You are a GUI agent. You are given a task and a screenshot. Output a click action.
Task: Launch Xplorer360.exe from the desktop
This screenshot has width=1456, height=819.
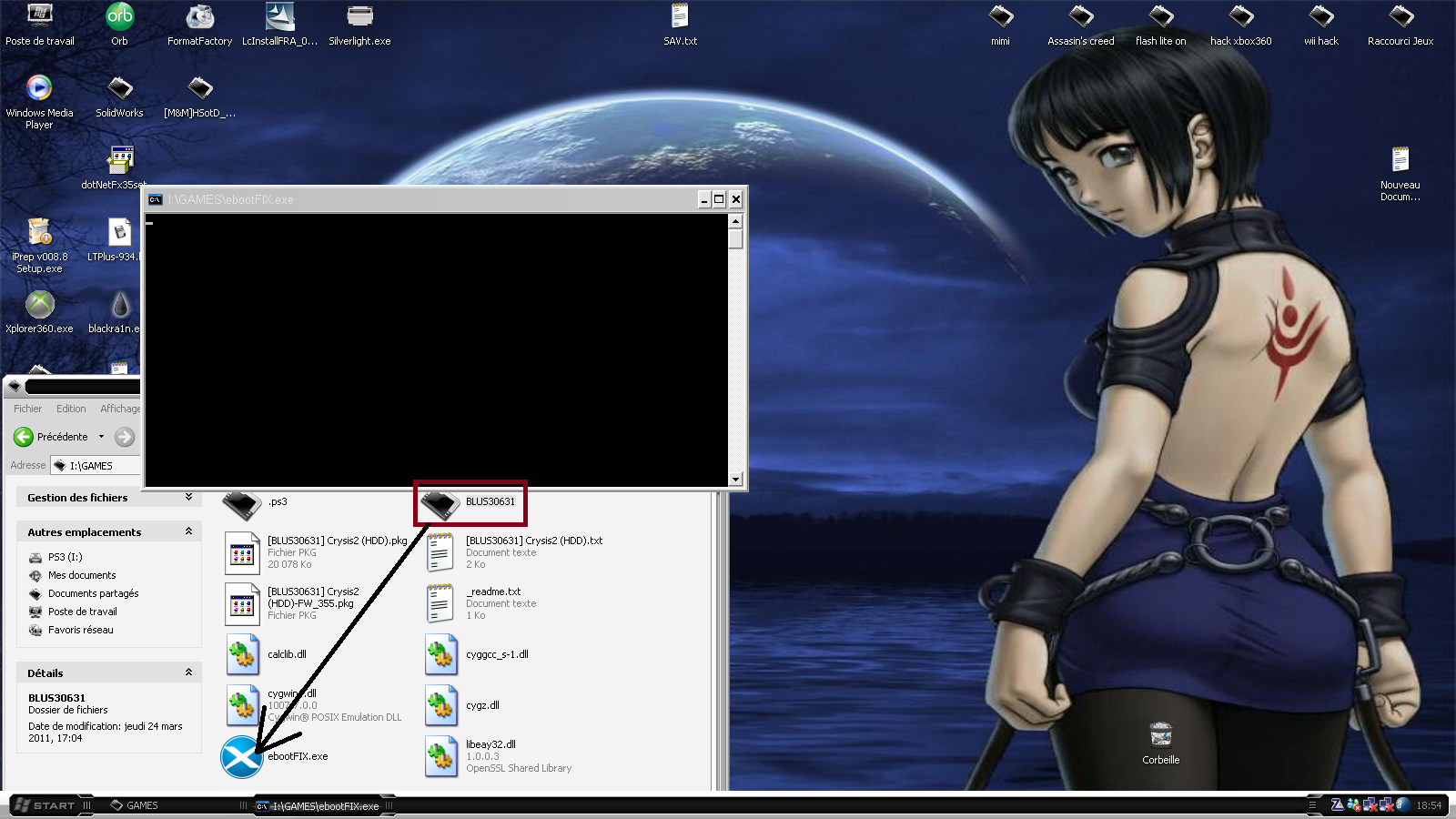pyautogui.click(x=39, y=311)
